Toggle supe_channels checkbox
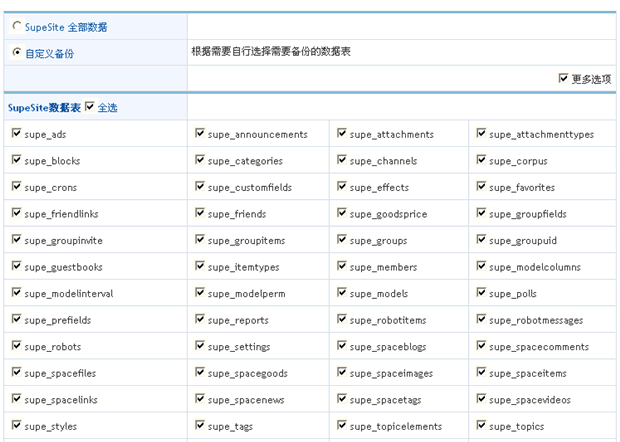This screenshot has height=442, width=620. 342,159
